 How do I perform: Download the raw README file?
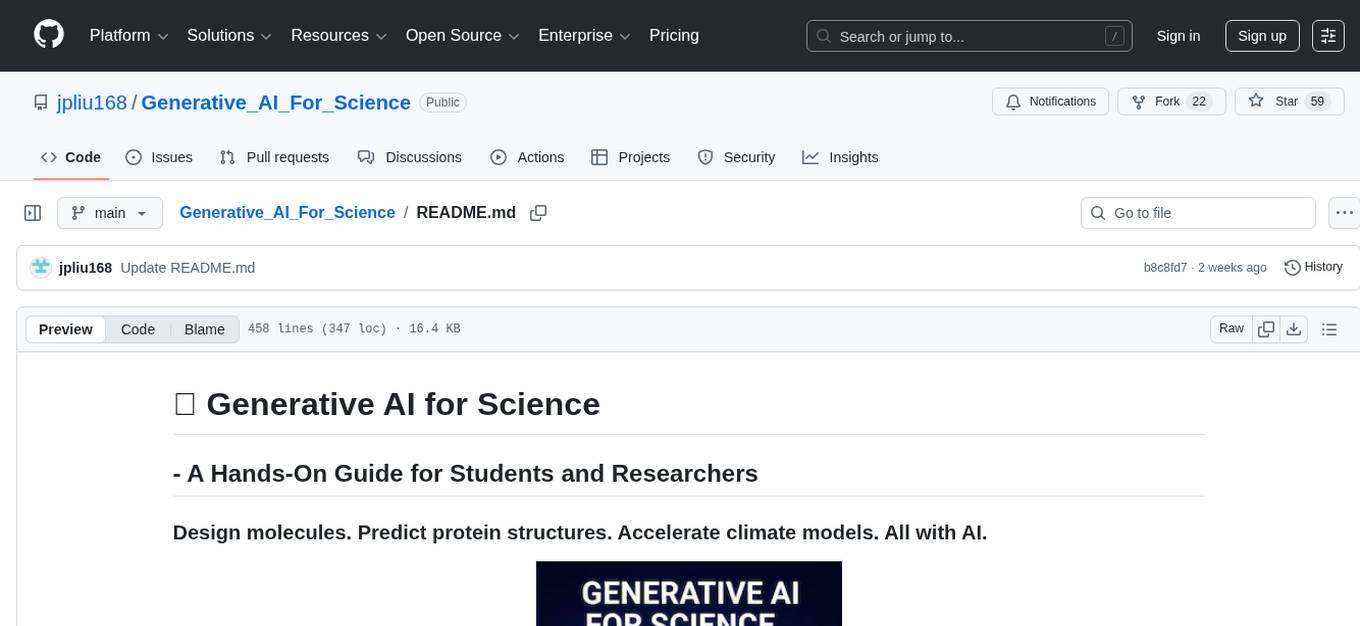pyautogui.click(x=1294, y=328)
